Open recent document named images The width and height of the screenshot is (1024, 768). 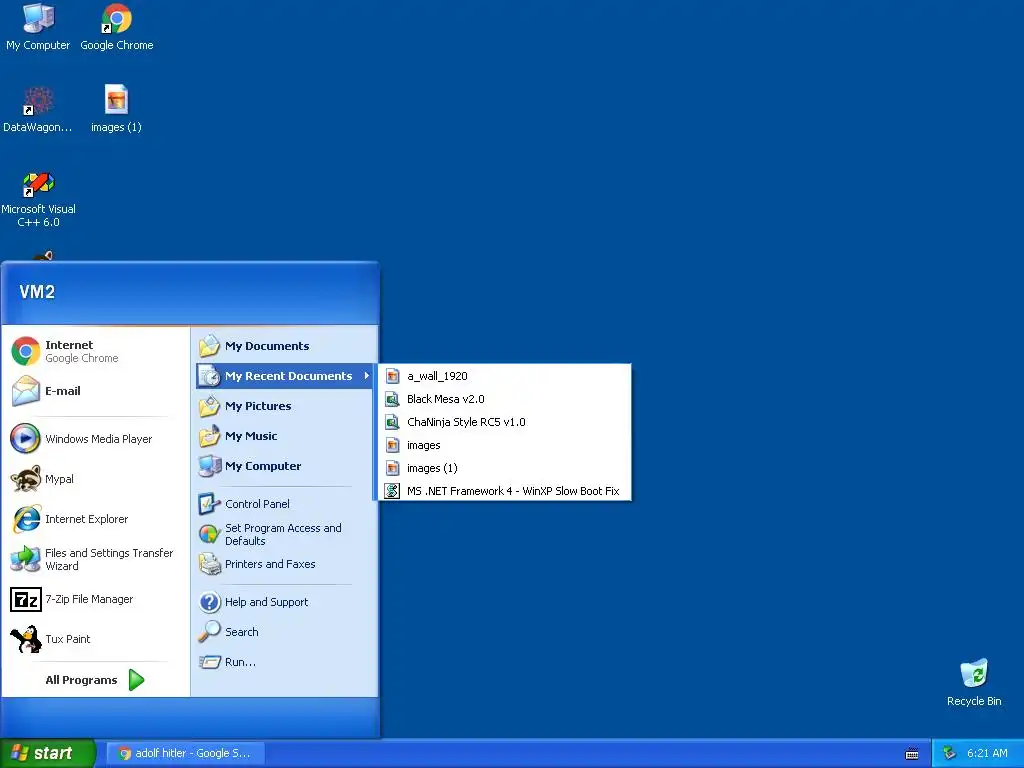click(505, 445)
